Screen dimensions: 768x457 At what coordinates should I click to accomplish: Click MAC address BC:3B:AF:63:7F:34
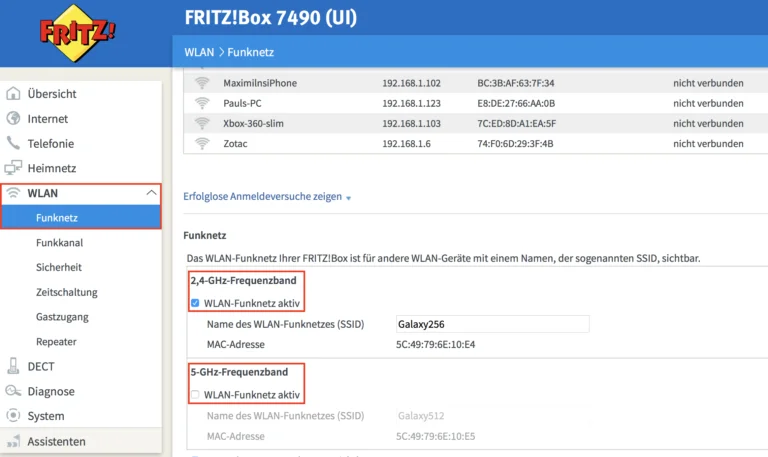point(516,83)
